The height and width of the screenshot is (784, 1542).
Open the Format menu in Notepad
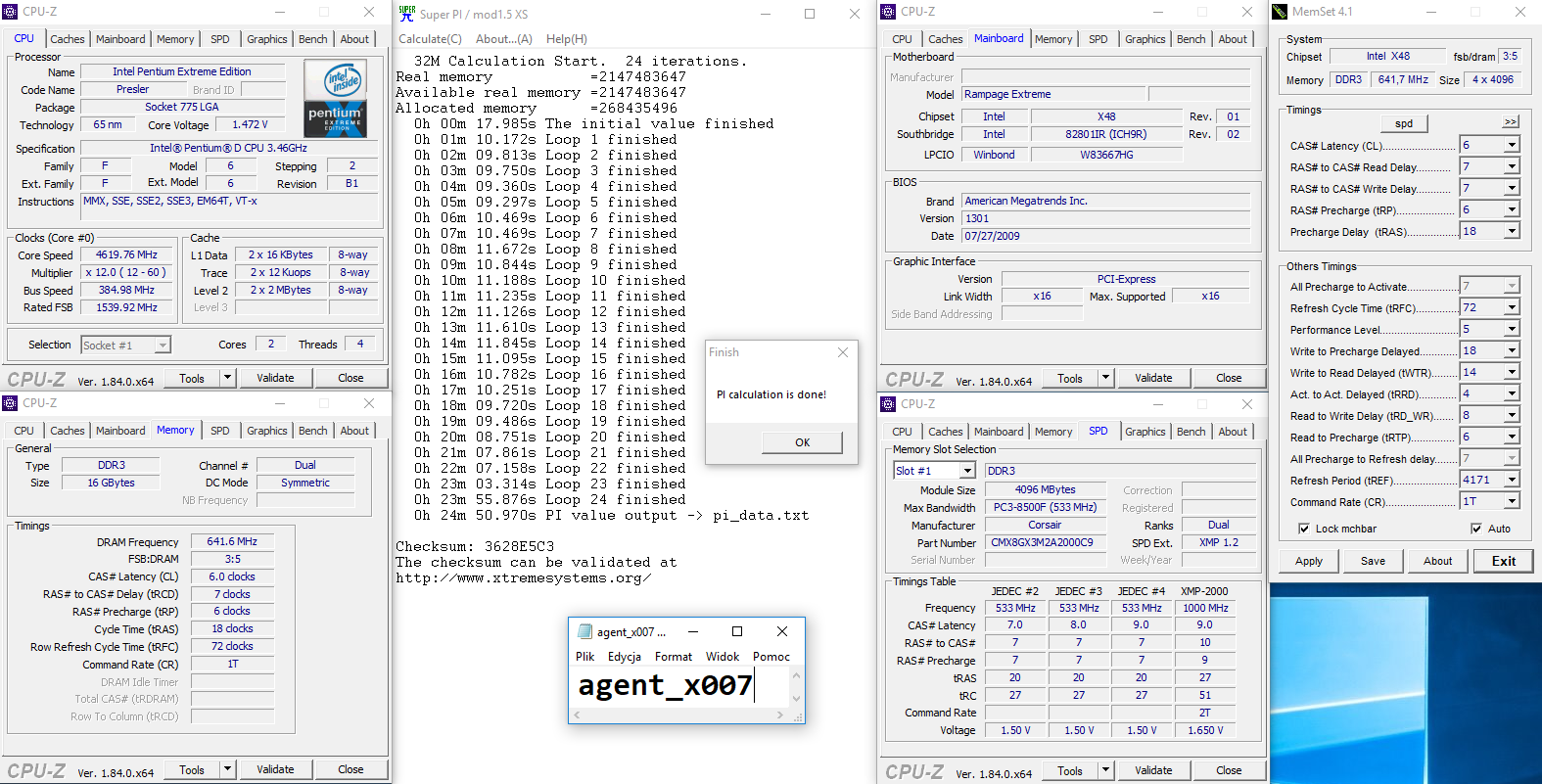click(x=674, y=657)
